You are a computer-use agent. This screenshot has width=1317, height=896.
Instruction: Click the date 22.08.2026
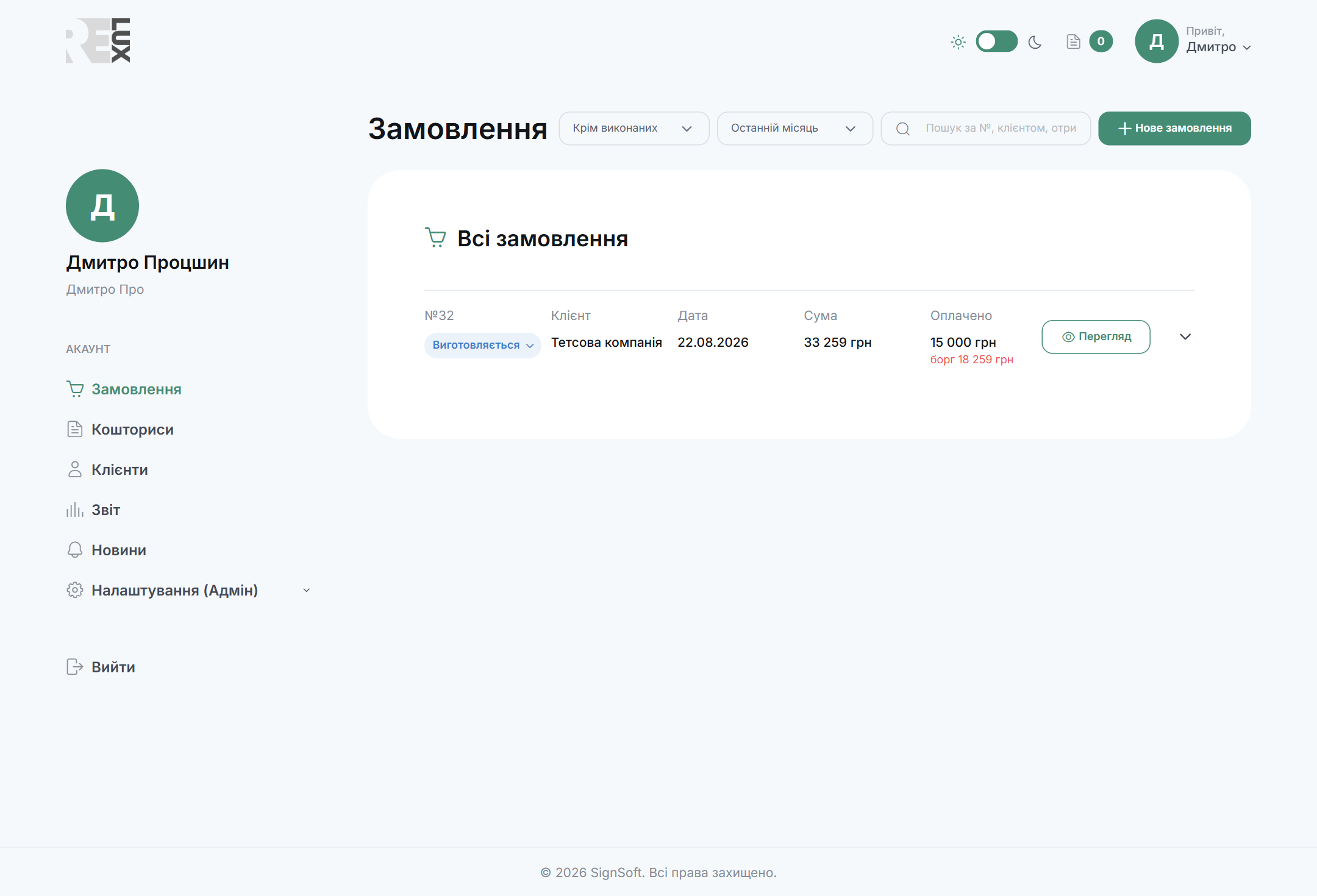pos(713,343)
